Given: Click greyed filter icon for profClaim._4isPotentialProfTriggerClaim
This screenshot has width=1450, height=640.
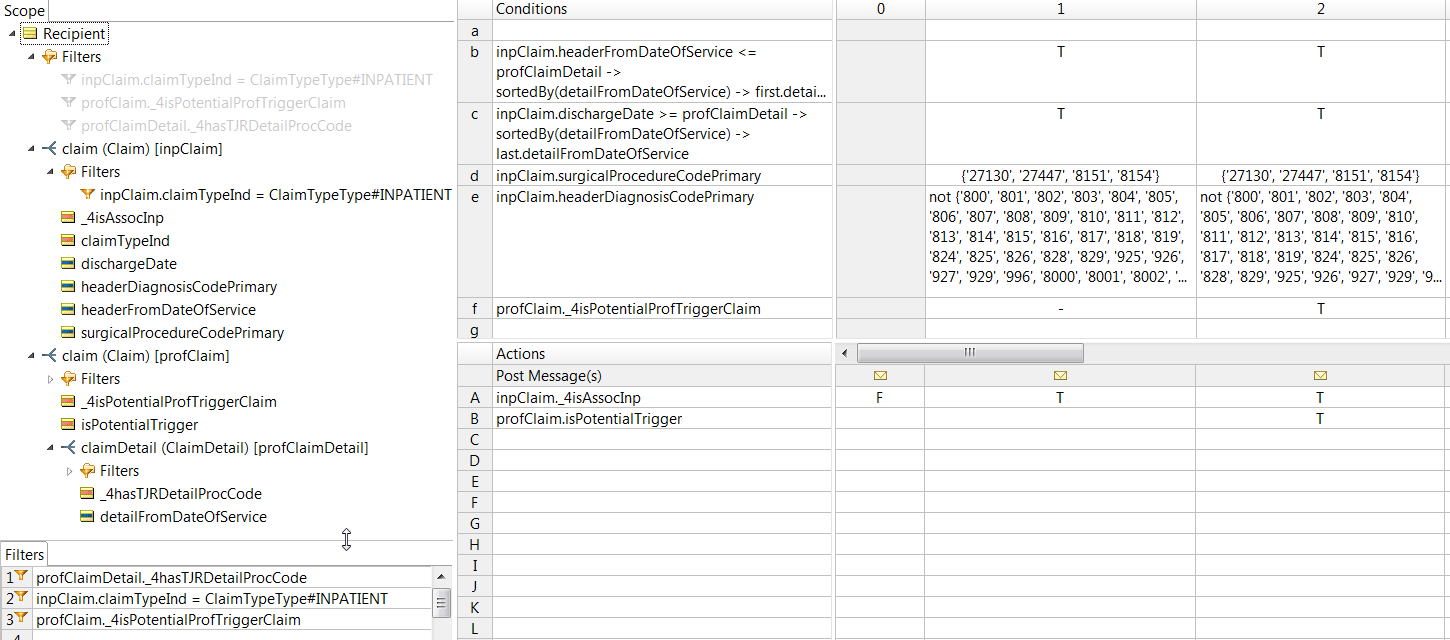Looking at the screenshot, I should point(68,103).
